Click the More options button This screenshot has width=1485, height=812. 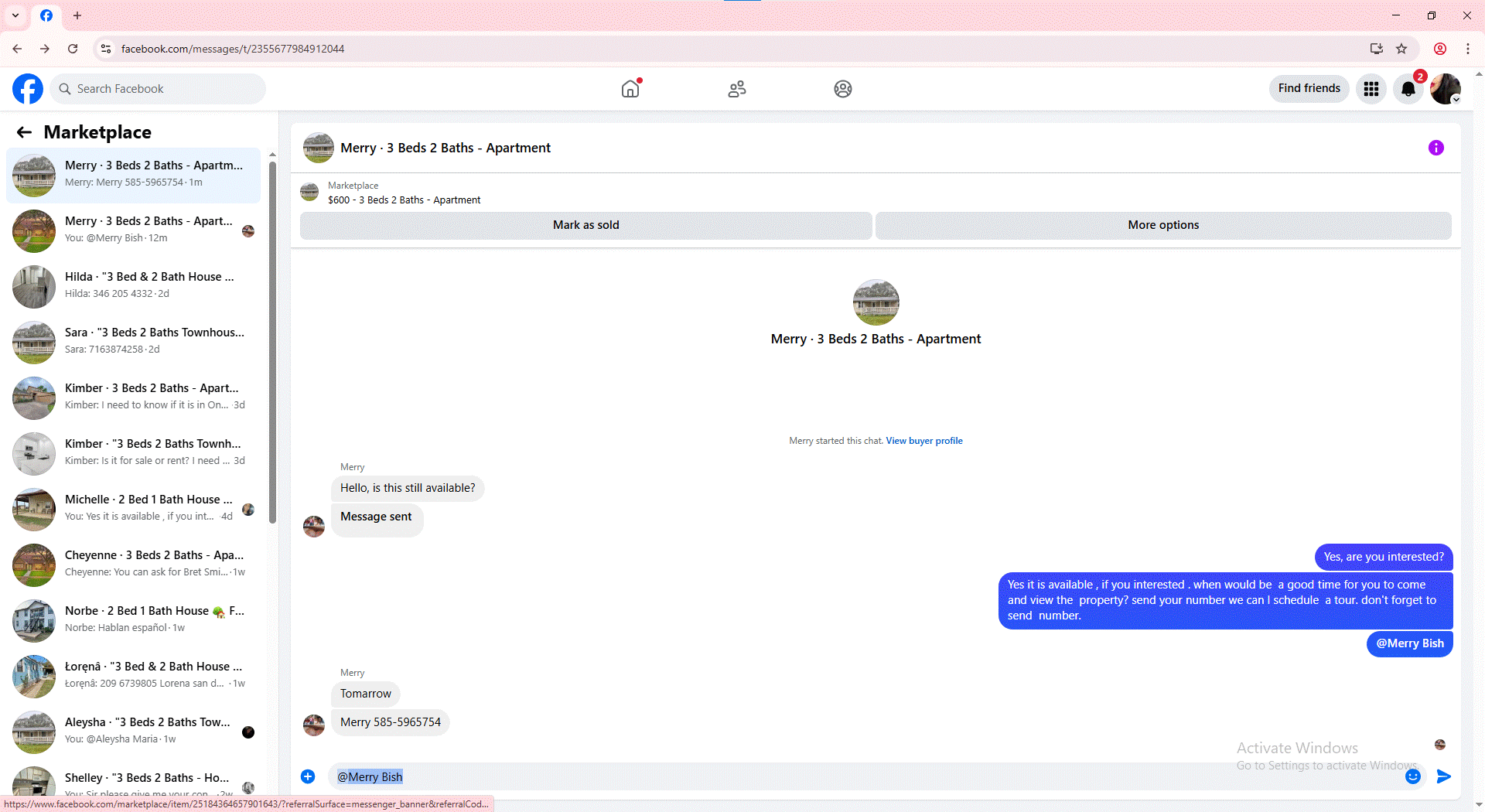coord(1163,225)
